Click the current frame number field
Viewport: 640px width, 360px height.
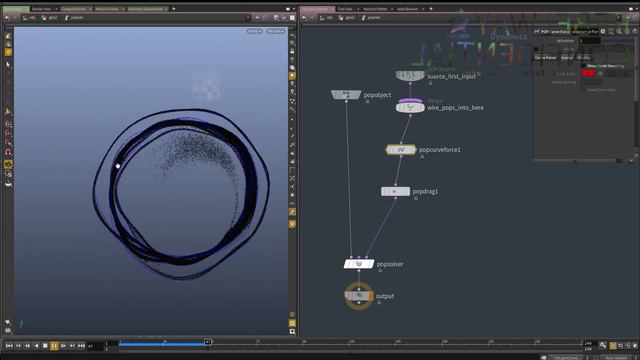tap(95, 346)
